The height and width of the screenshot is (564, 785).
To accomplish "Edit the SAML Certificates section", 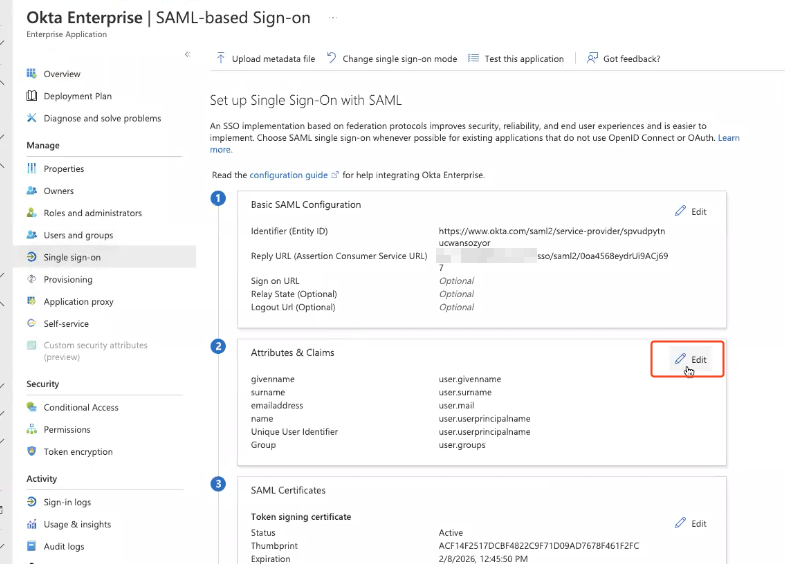I will (690, 523).
